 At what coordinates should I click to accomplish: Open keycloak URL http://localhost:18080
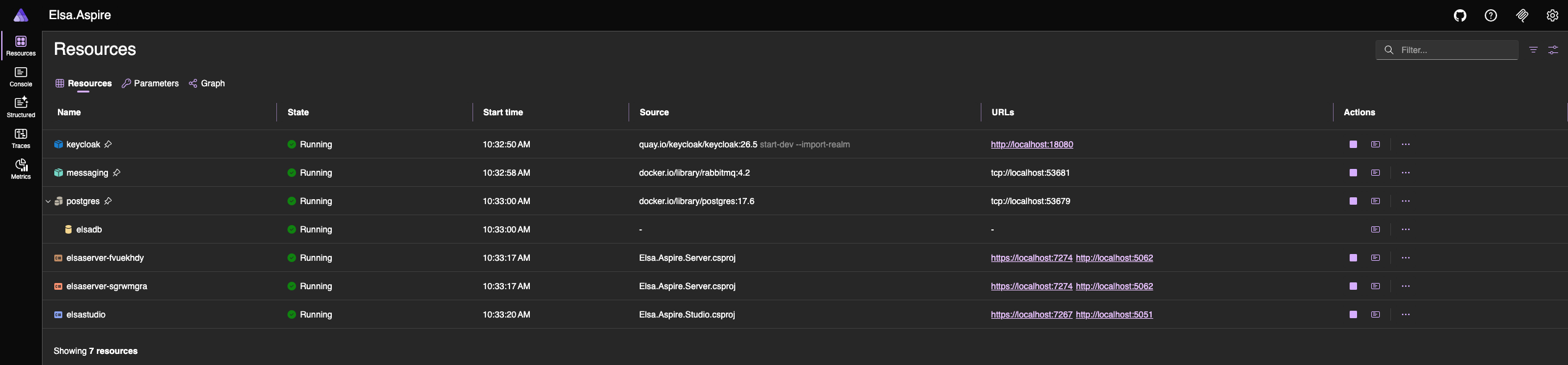coord(1032,144)
